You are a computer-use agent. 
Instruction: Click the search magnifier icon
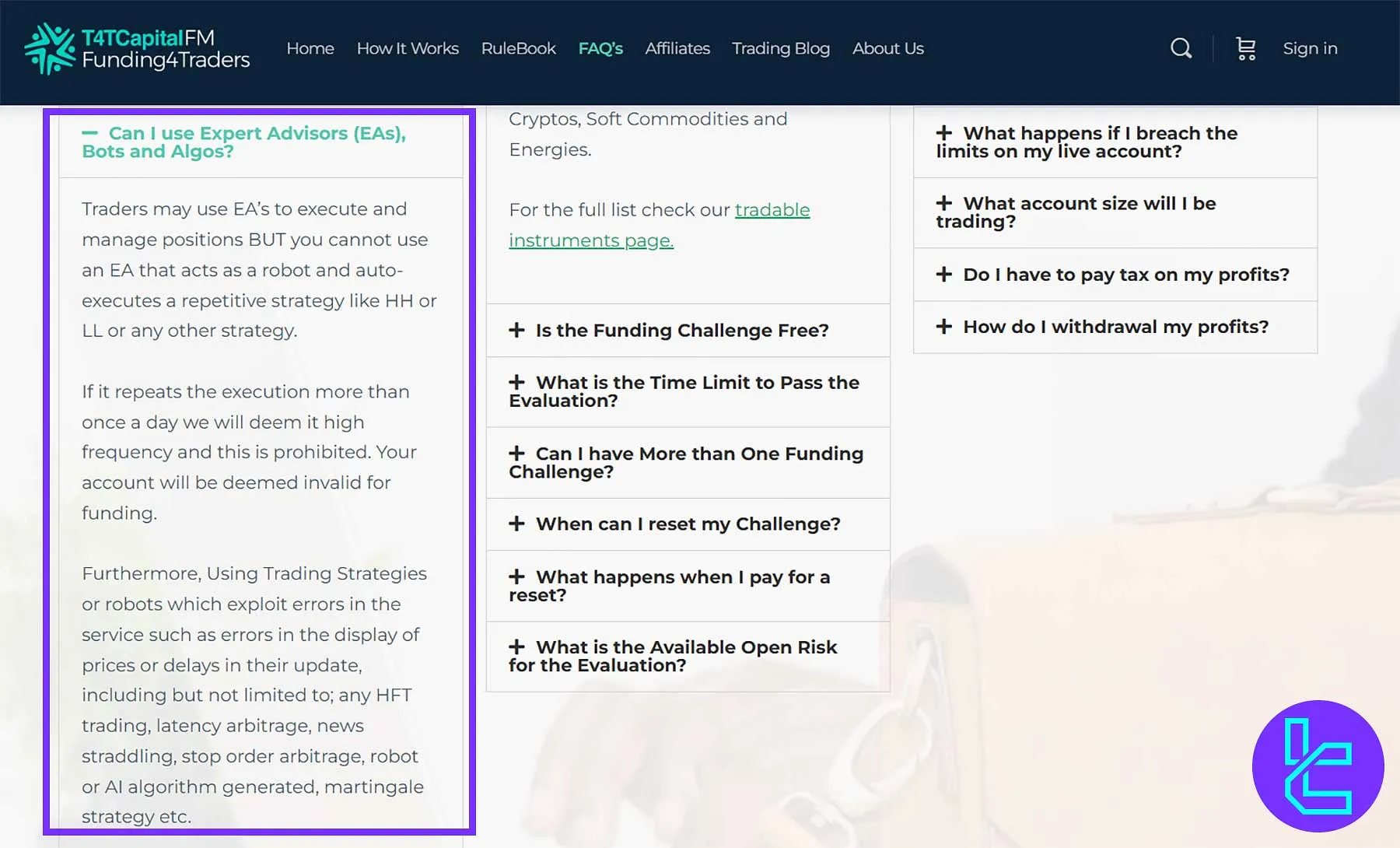click(1181, 48)
